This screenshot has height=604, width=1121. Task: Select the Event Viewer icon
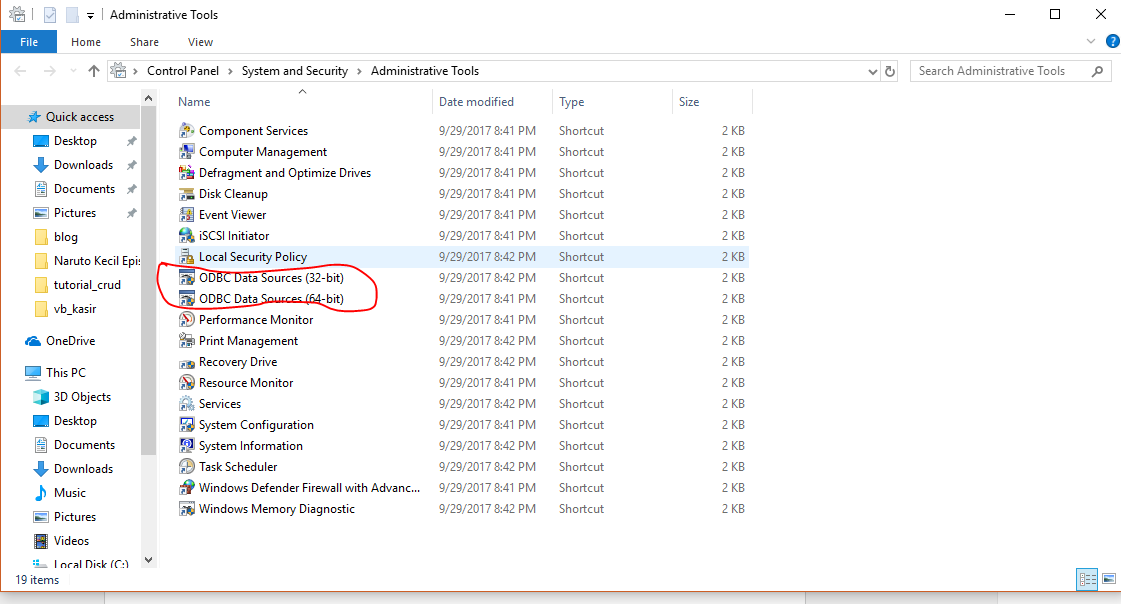[187, 214]
